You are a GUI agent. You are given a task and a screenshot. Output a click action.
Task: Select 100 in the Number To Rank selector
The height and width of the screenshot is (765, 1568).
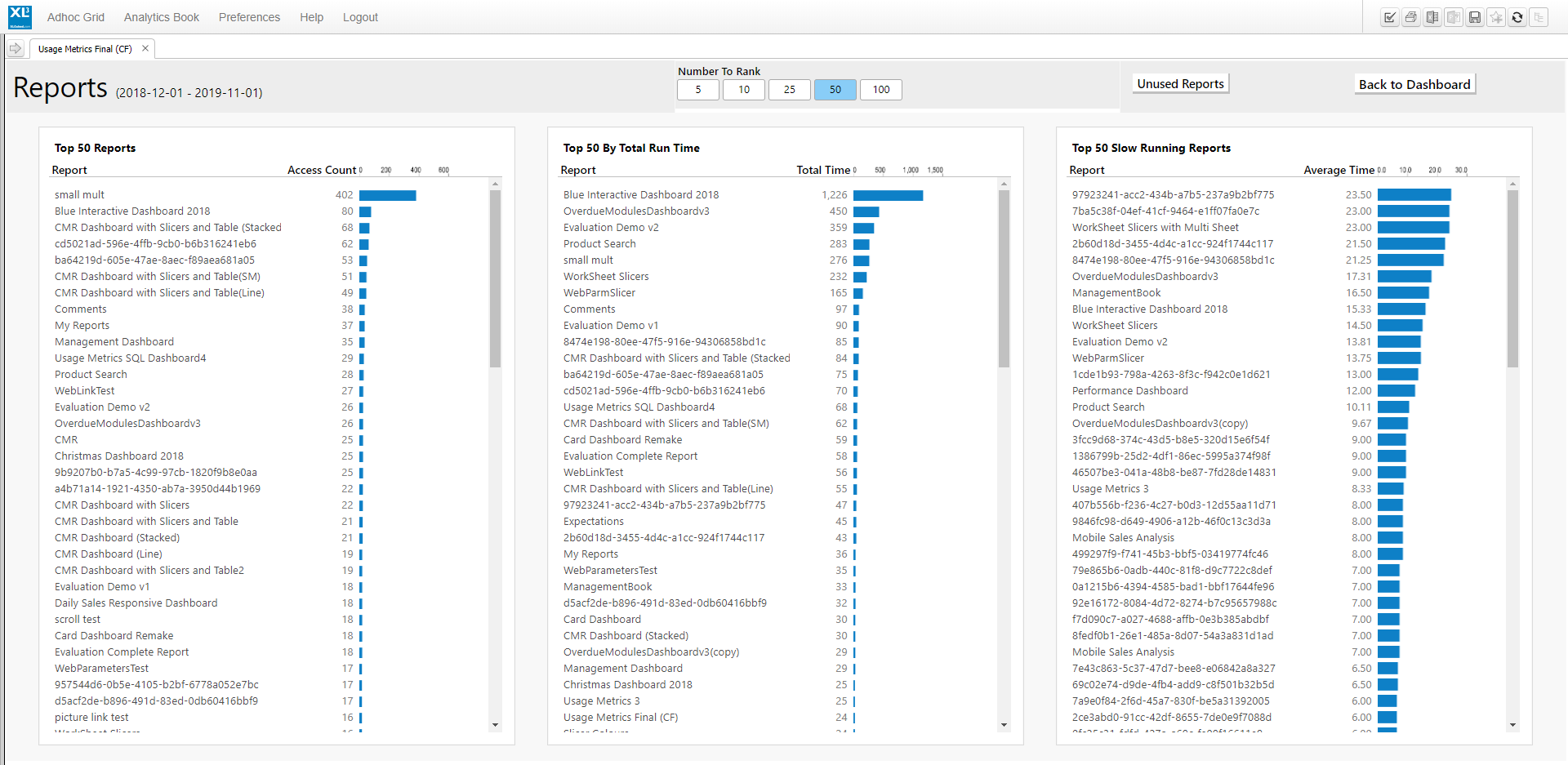[x=880, y=90]
